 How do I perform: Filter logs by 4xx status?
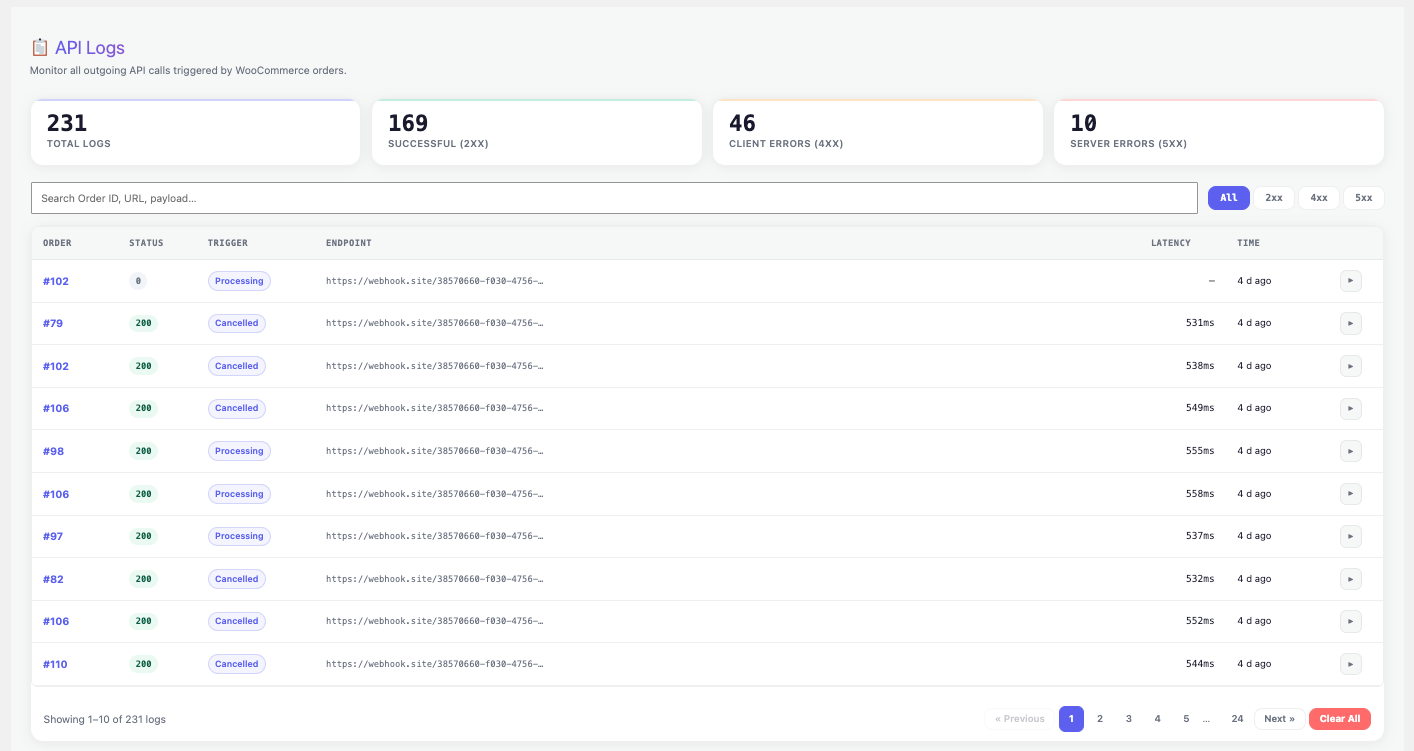click(1319, 198)
